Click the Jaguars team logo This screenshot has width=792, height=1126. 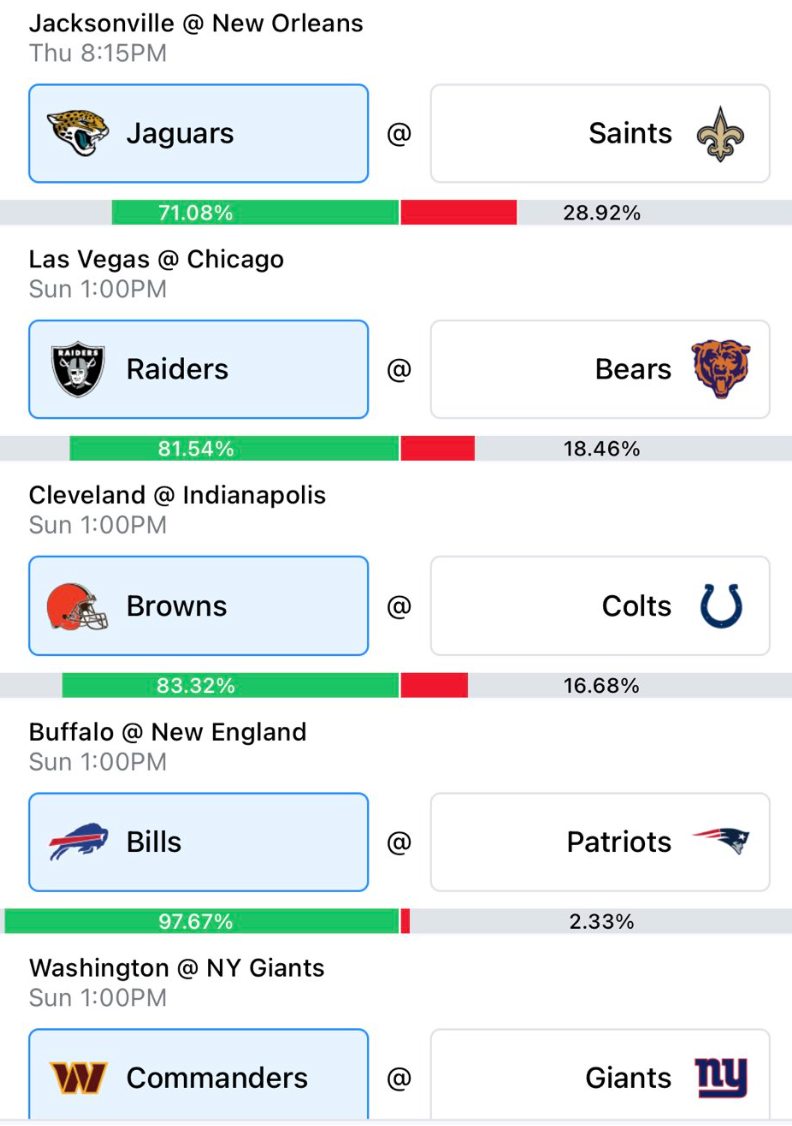[78, 133]
